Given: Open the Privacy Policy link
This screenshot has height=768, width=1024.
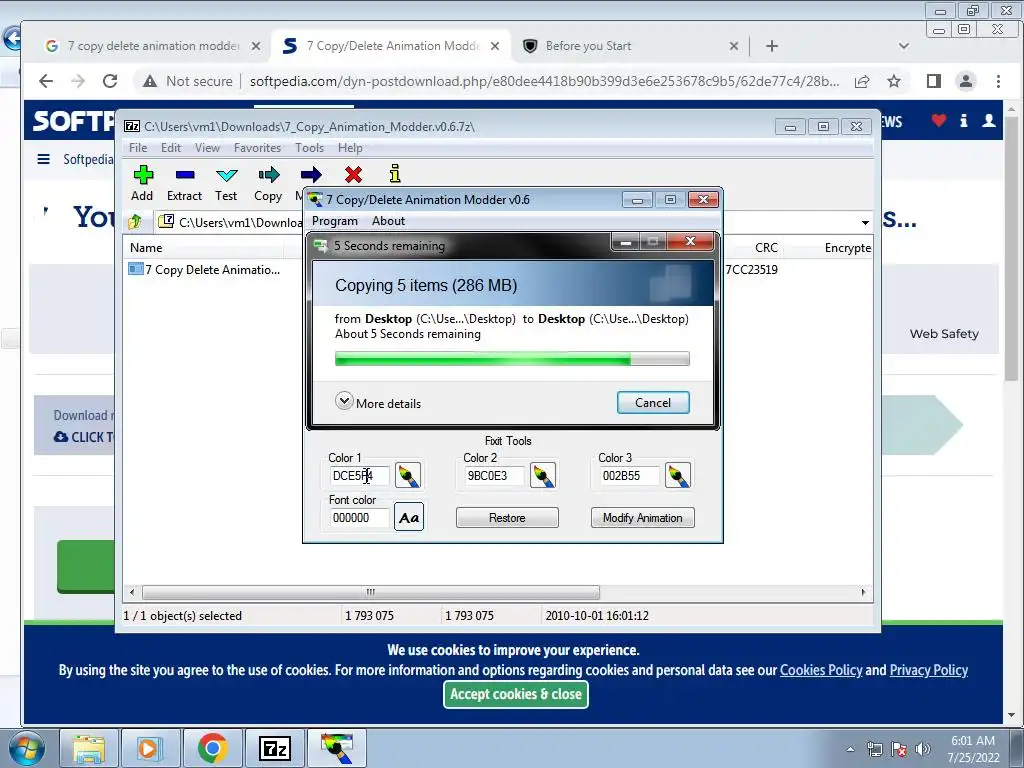Looking at the screenshot, I should (929, 670).
